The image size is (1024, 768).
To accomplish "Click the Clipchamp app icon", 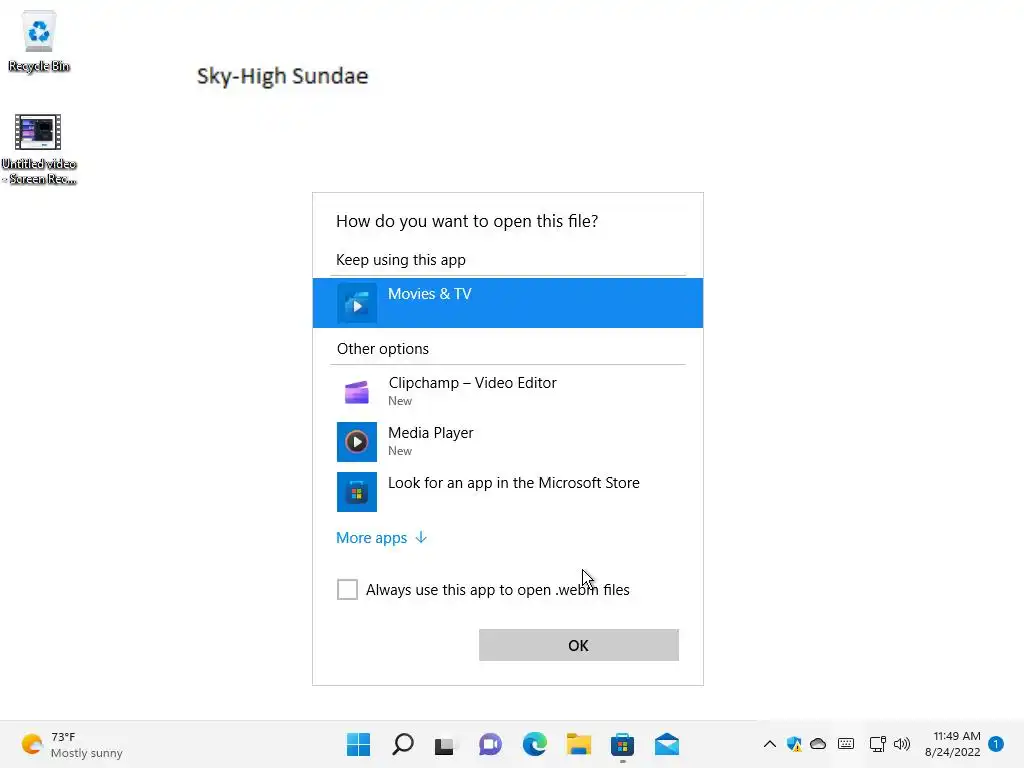I will [357, 392].
